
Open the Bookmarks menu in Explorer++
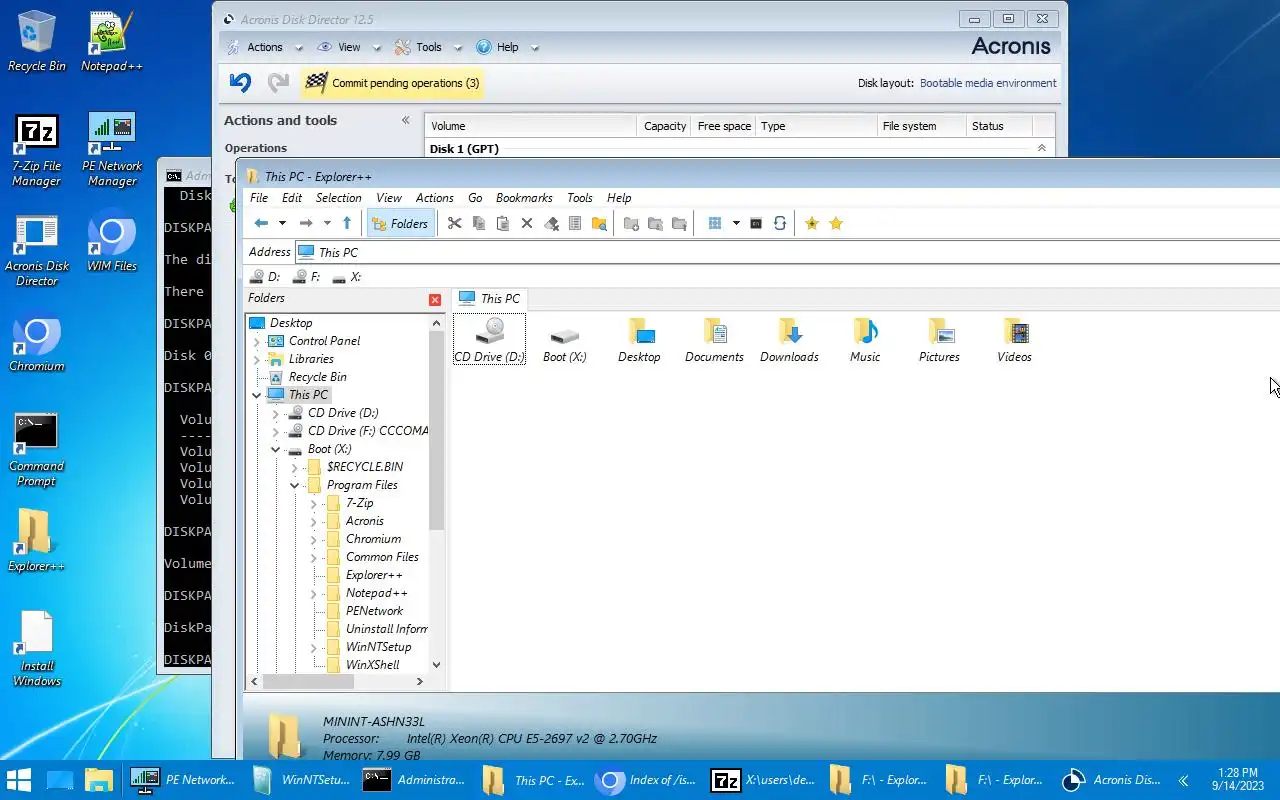524,198
